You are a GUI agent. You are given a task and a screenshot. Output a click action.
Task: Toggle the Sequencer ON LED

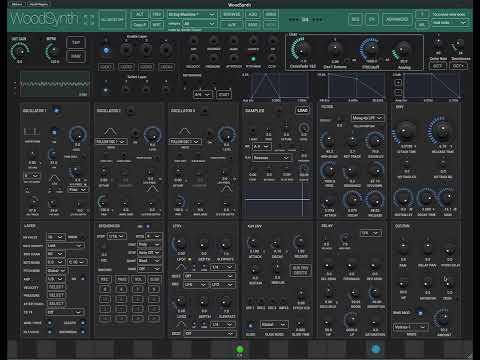click(148, 226)
